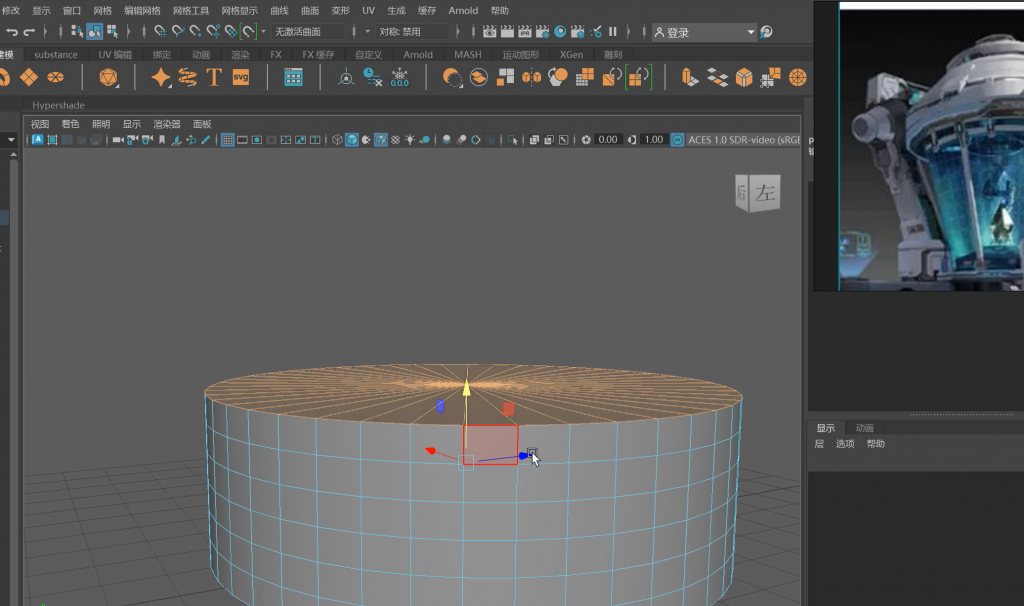Switch to the 显示 layer editor tab
1024x606 pixels.
pyautogui.click(x=825, y=428)
